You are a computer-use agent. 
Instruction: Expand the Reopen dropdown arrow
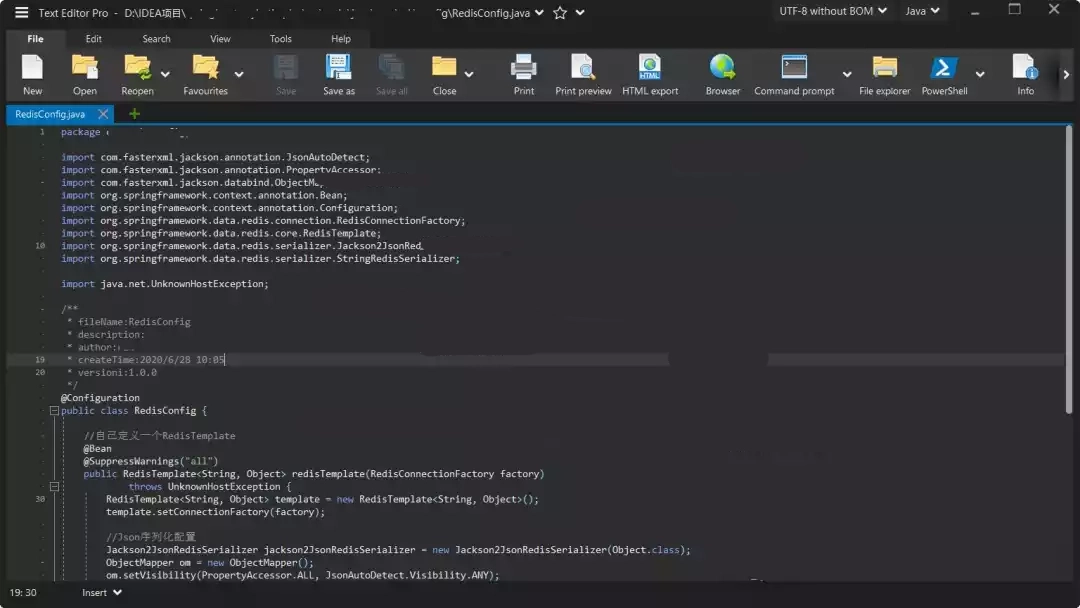tap(165, 74)
